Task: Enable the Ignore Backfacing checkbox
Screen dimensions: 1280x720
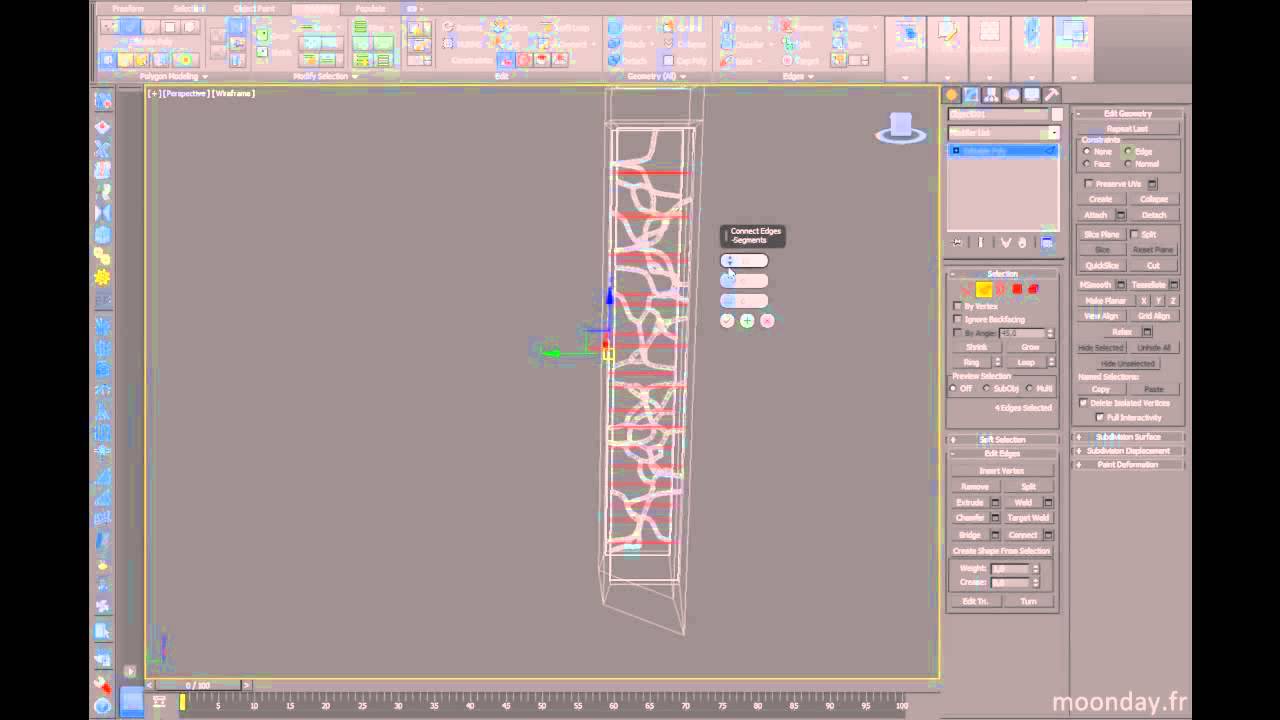Action: coord(958,319)
